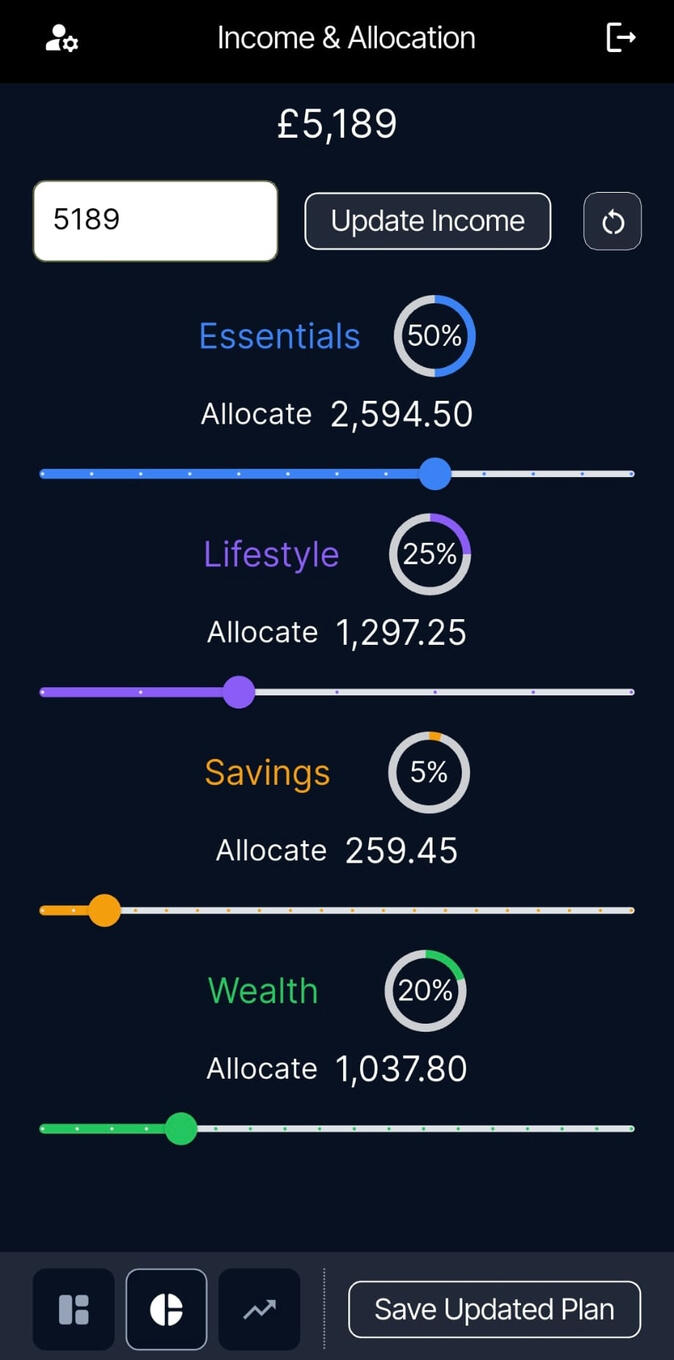
Task: Click the Essentials blue slider handle
Action: (x=435, y=474)
